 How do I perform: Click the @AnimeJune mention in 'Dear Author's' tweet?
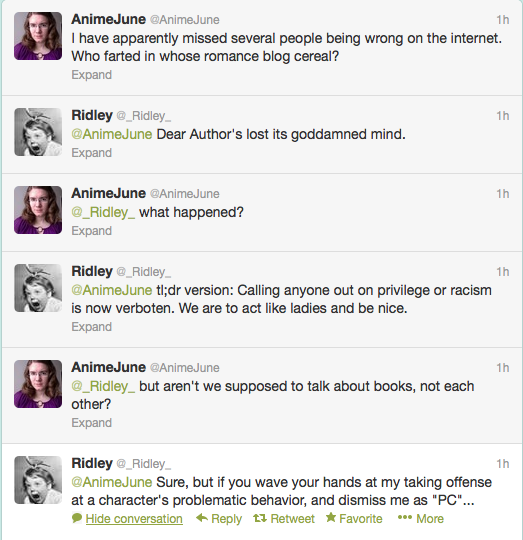[112, 134]
